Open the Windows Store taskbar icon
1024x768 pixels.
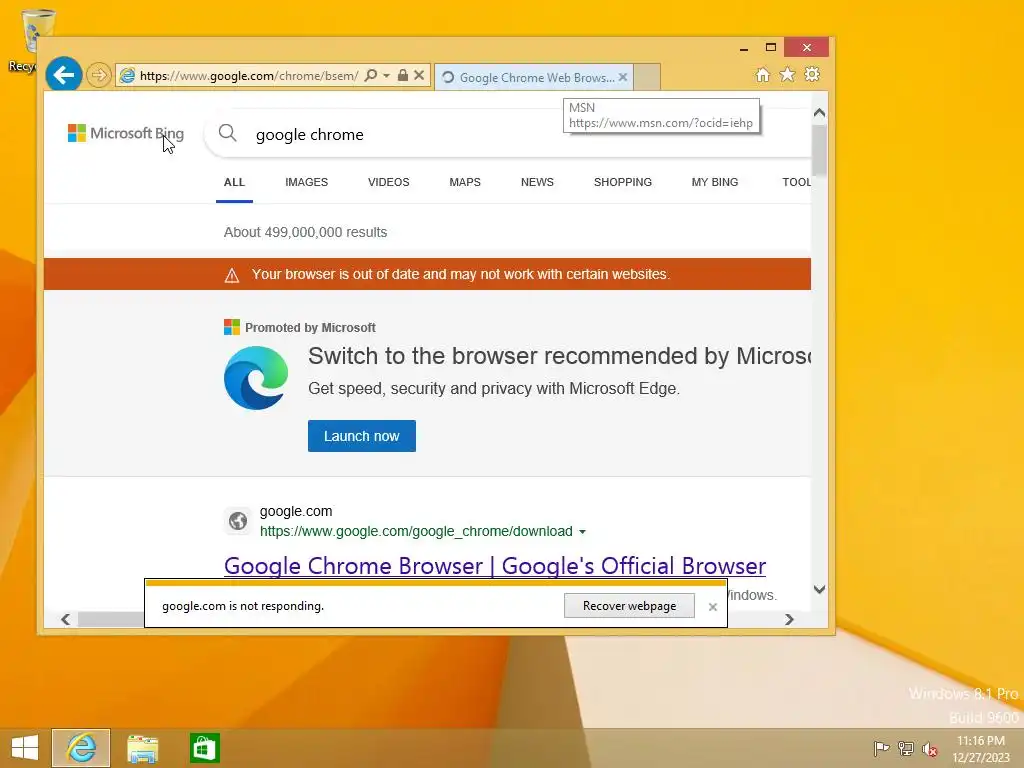point(204,748)
